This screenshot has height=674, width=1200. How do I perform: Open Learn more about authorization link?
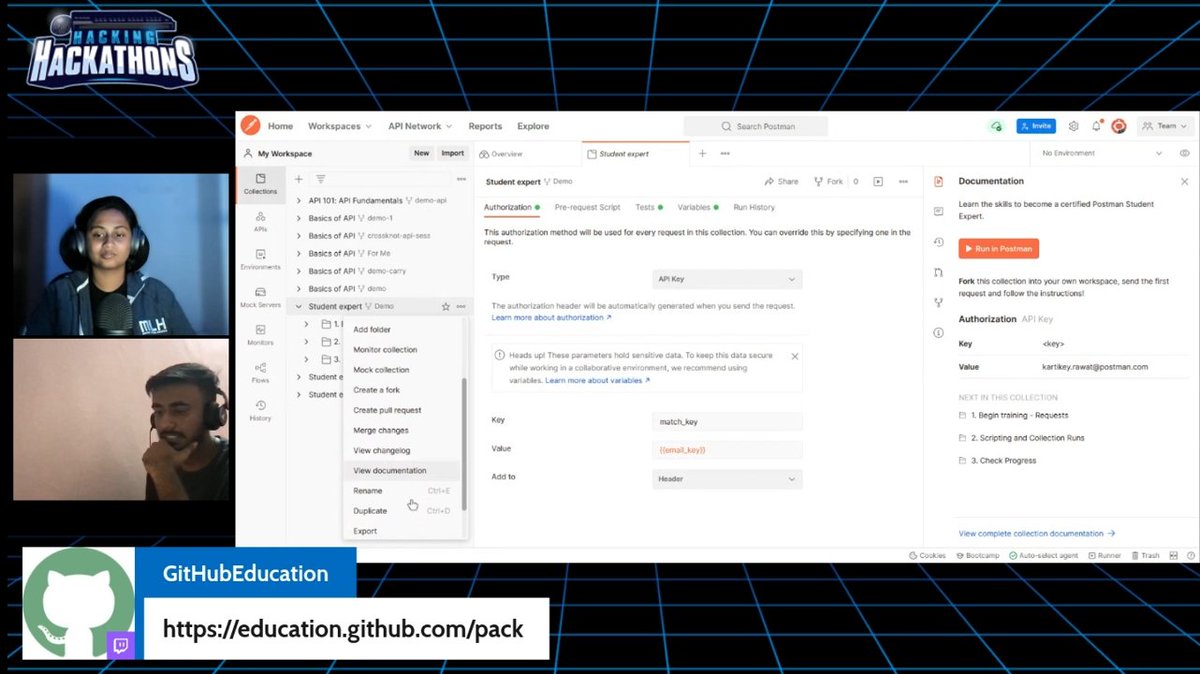pyautogui.click(x=551, y=317)
